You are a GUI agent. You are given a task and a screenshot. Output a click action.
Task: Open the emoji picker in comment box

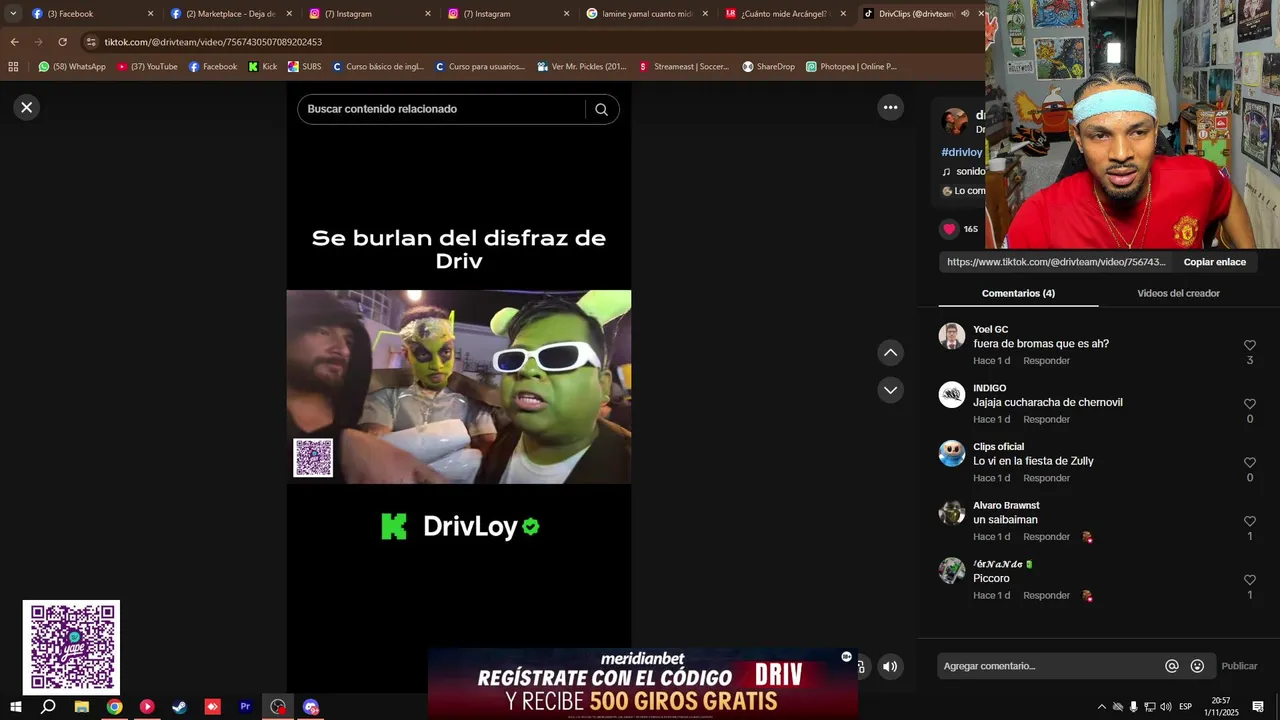1197,666
